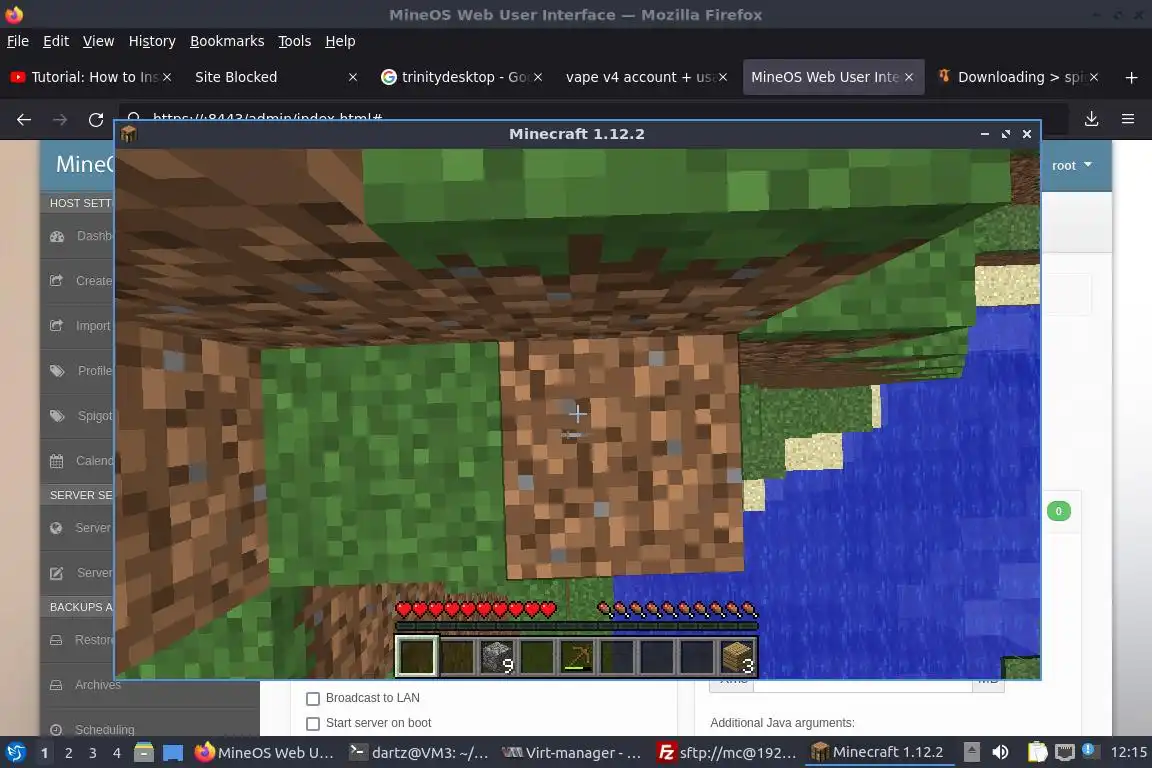Open the History menu
The height and width of the screenshot is (768, 1152).
pyautogui.click(x=152, y=41)
